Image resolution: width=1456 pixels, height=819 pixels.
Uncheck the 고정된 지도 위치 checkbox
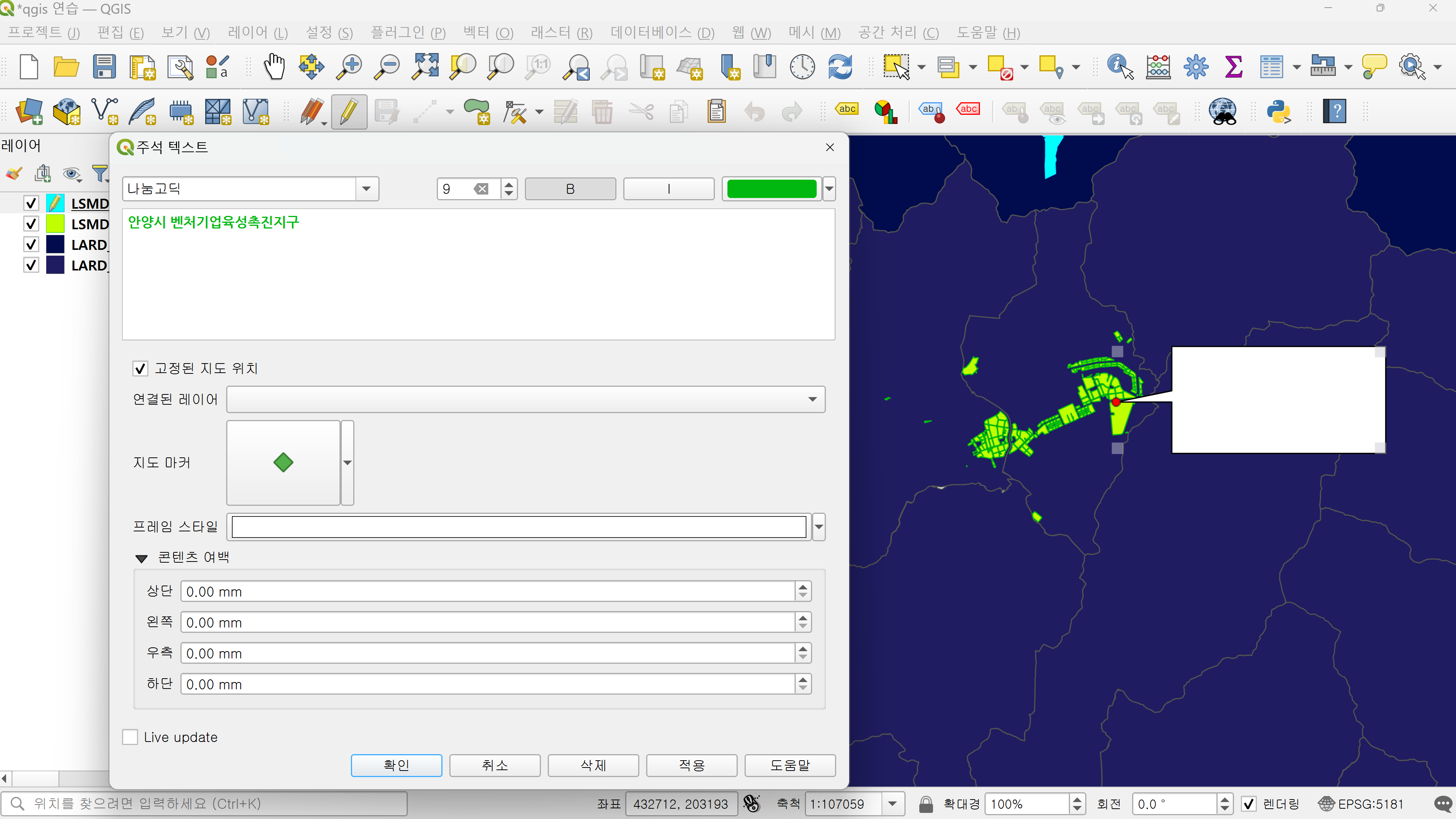click(140, 368)
